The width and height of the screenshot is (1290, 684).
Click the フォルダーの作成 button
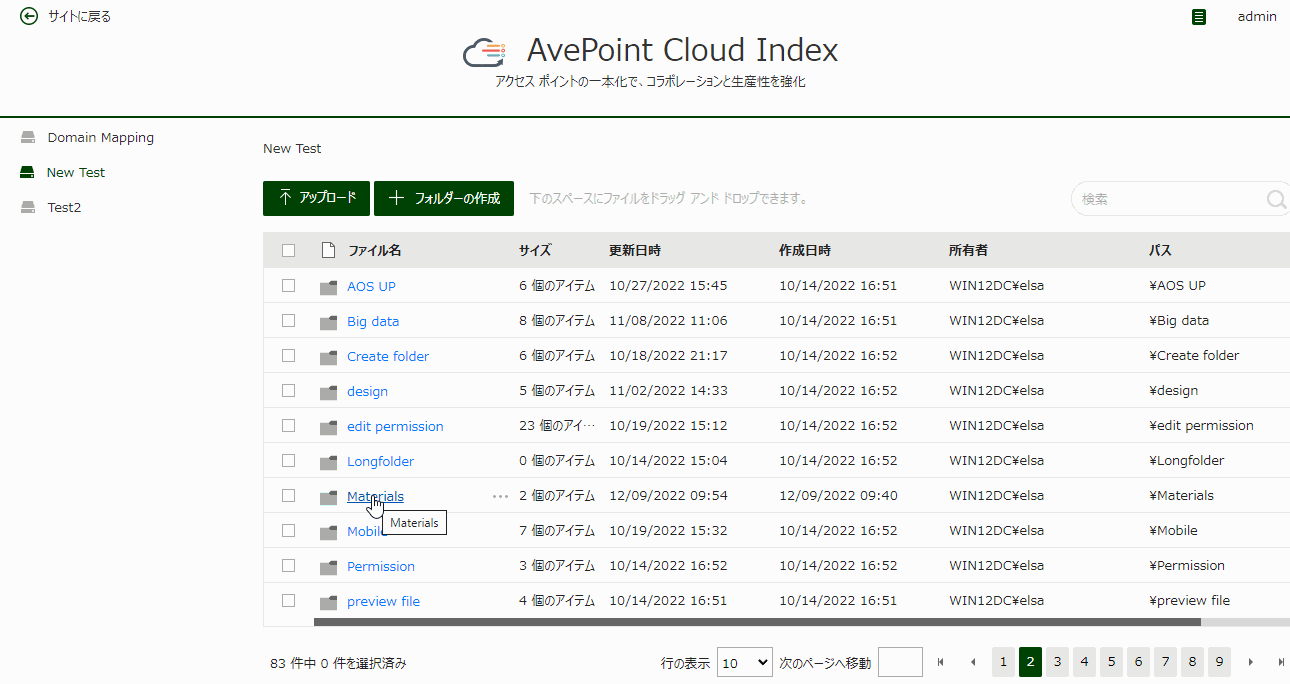point(444,198)
